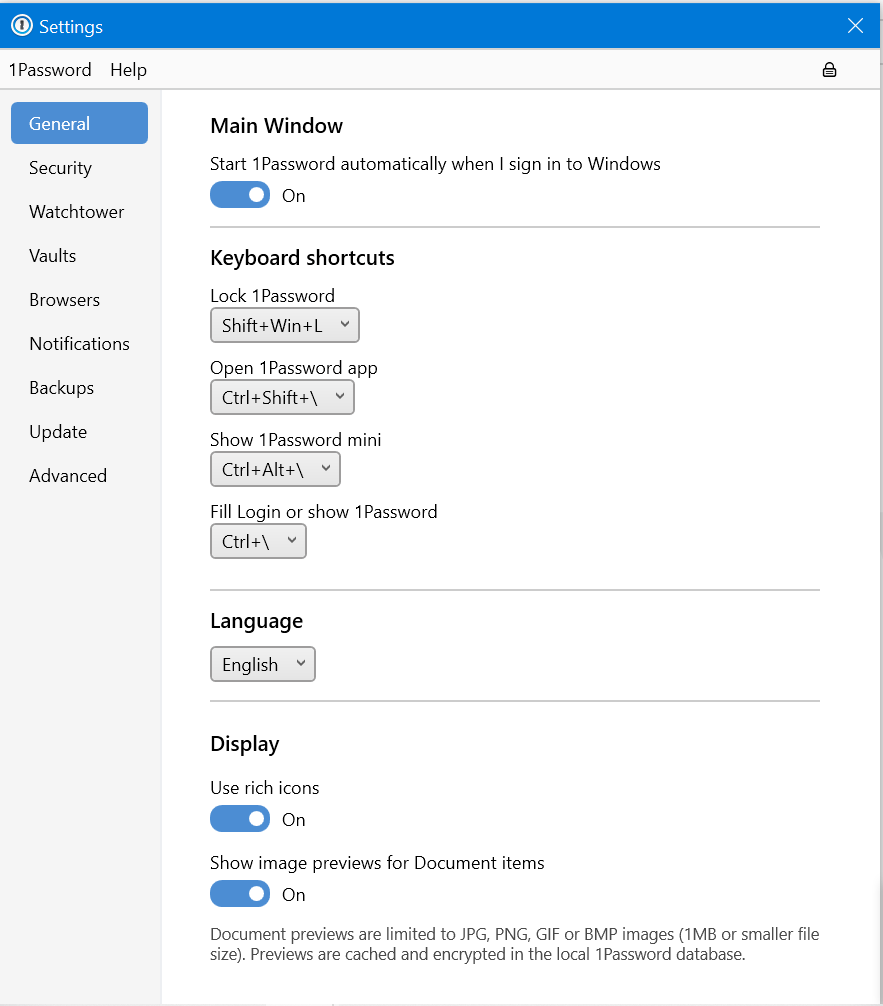The image size is (883, 1006).
Task: Click the Settings title text
Action: click(71, 26)
